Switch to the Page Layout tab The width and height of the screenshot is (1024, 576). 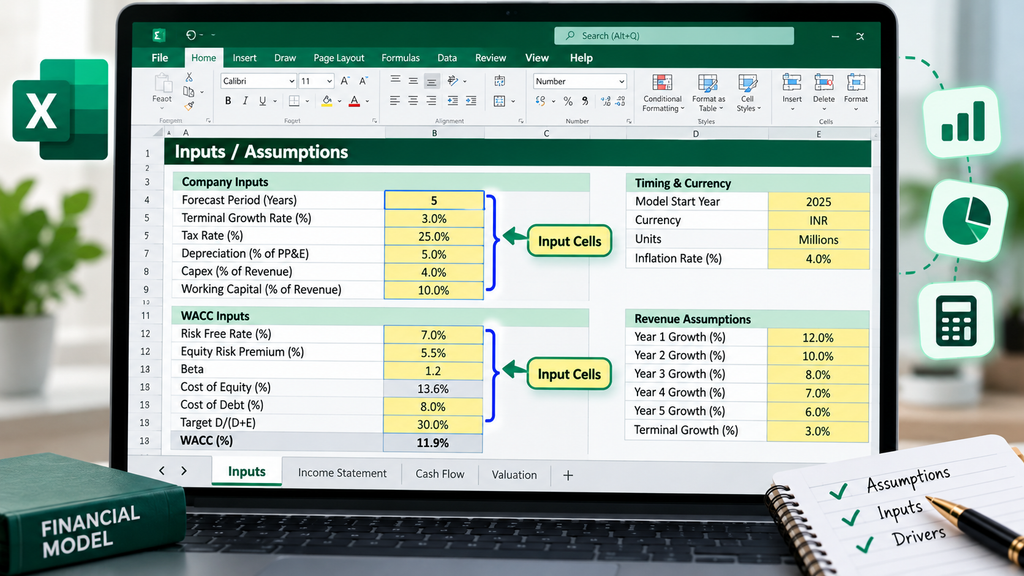338,57
